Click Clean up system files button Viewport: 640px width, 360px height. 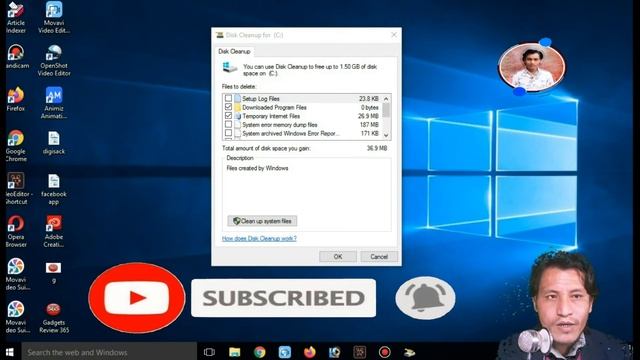[262, 221]
